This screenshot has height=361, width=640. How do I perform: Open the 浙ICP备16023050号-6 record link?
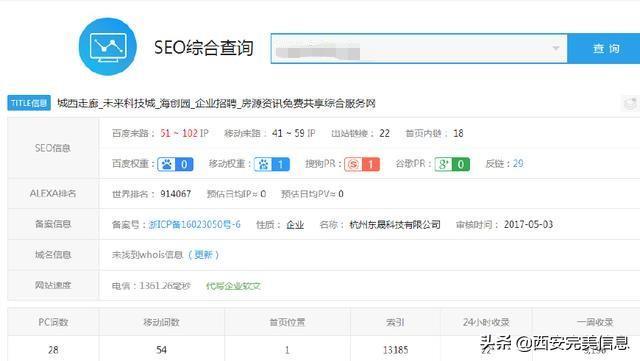[194, 224]
